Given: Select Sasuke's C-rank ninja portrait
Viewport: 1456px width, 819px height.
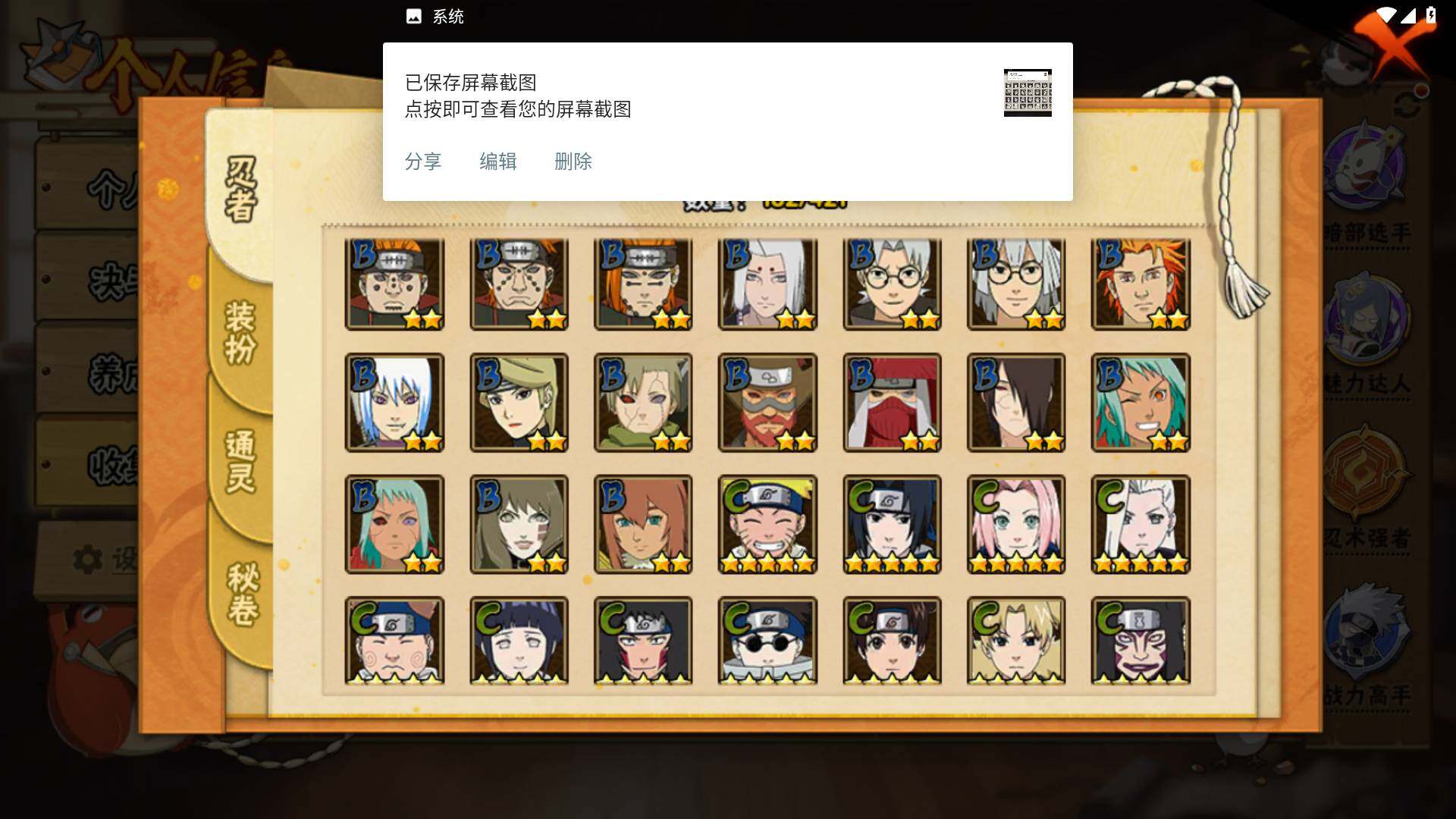Looking at the screenshot, I should [x=892, y=525].
